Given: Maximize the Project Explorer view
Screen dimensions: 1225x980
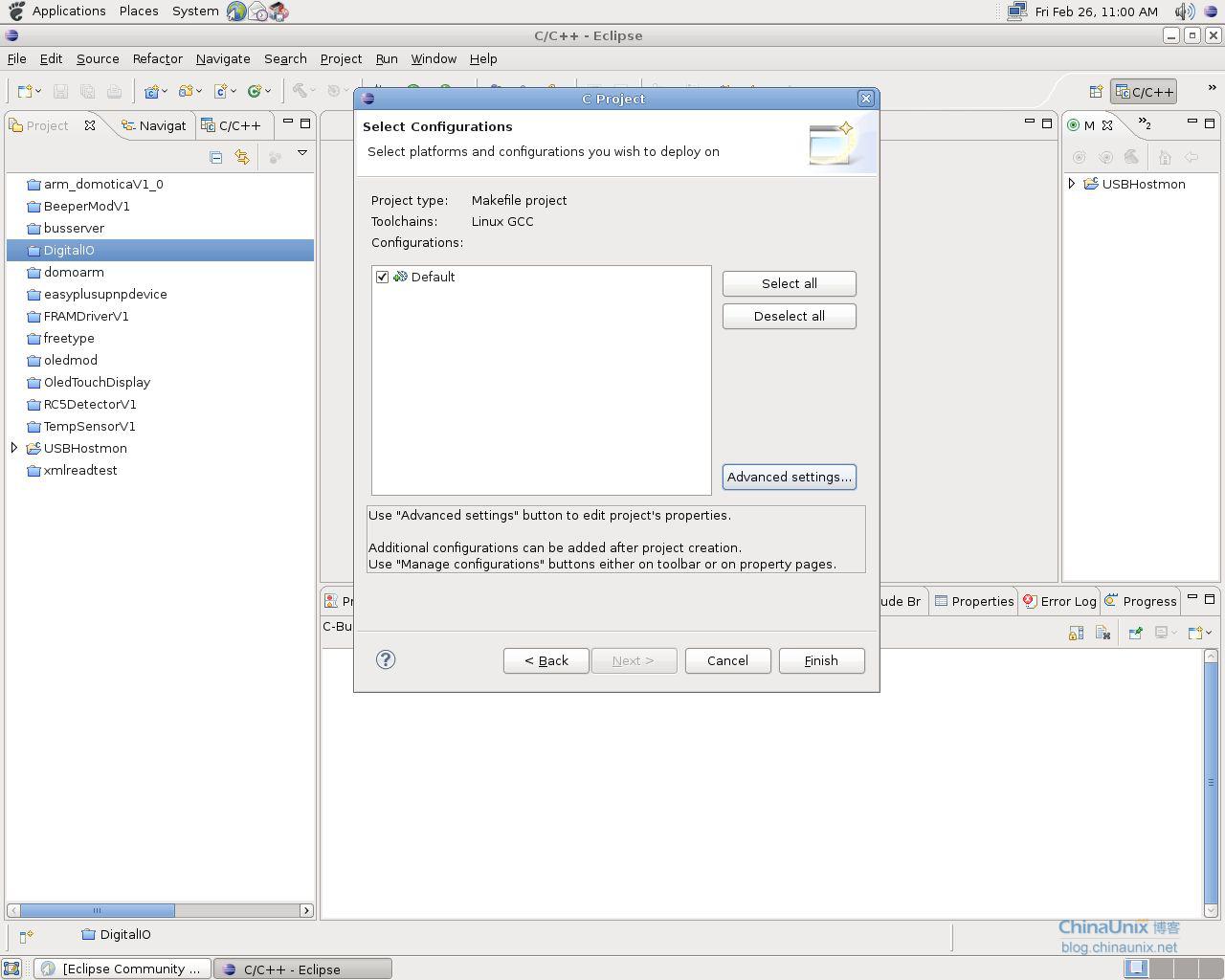Looking at the screenshot, I should (305, 122).
